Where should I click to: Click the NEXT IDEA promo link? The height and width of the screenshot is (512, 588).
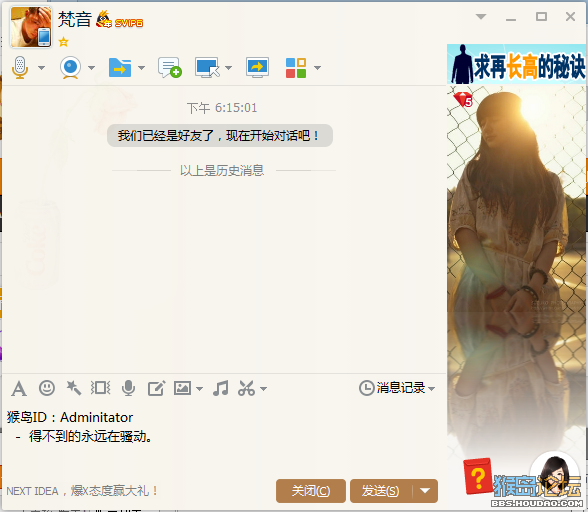(x=82, y=491)
